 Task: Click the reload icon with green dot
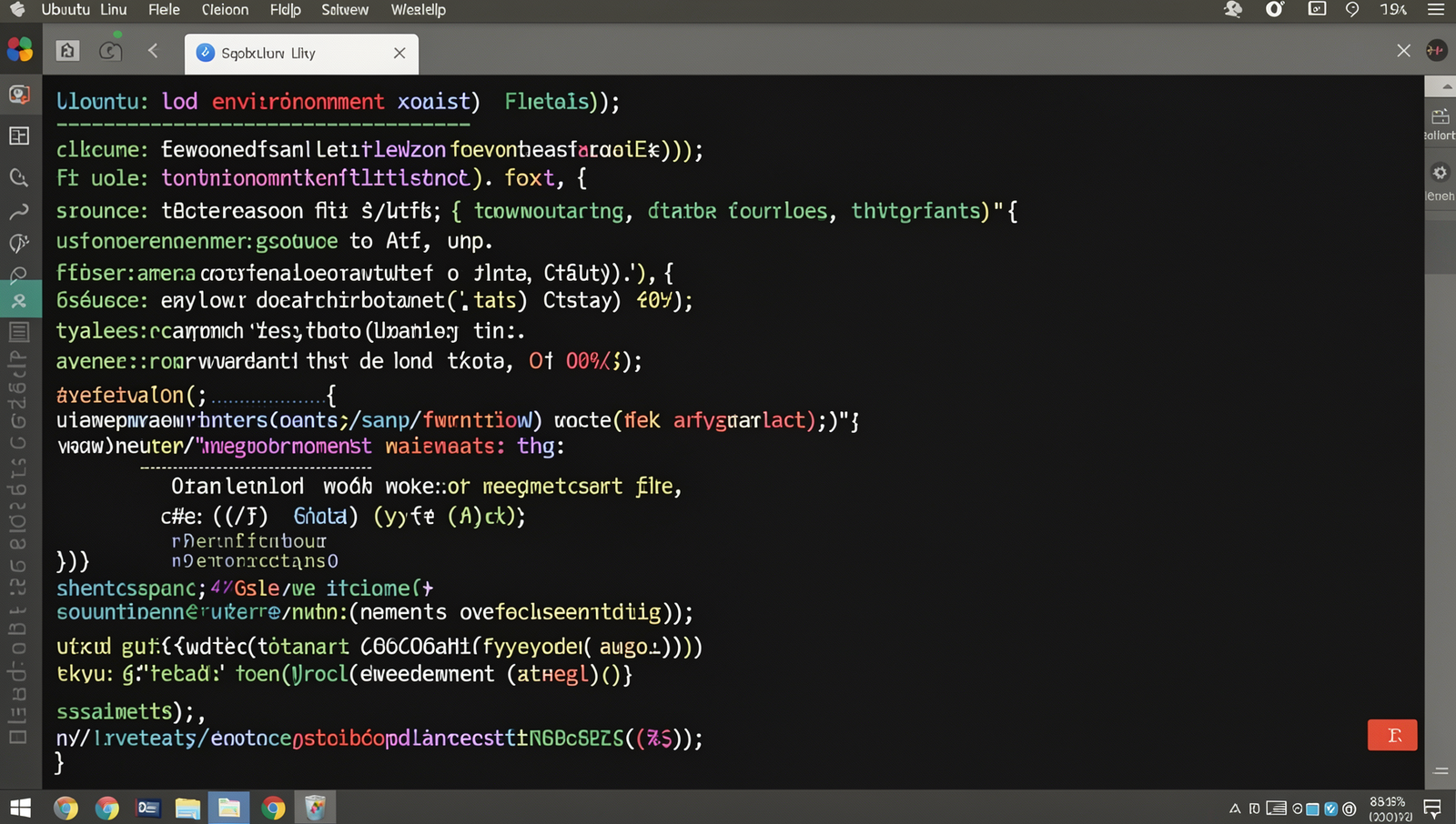(x=110, y=51)
